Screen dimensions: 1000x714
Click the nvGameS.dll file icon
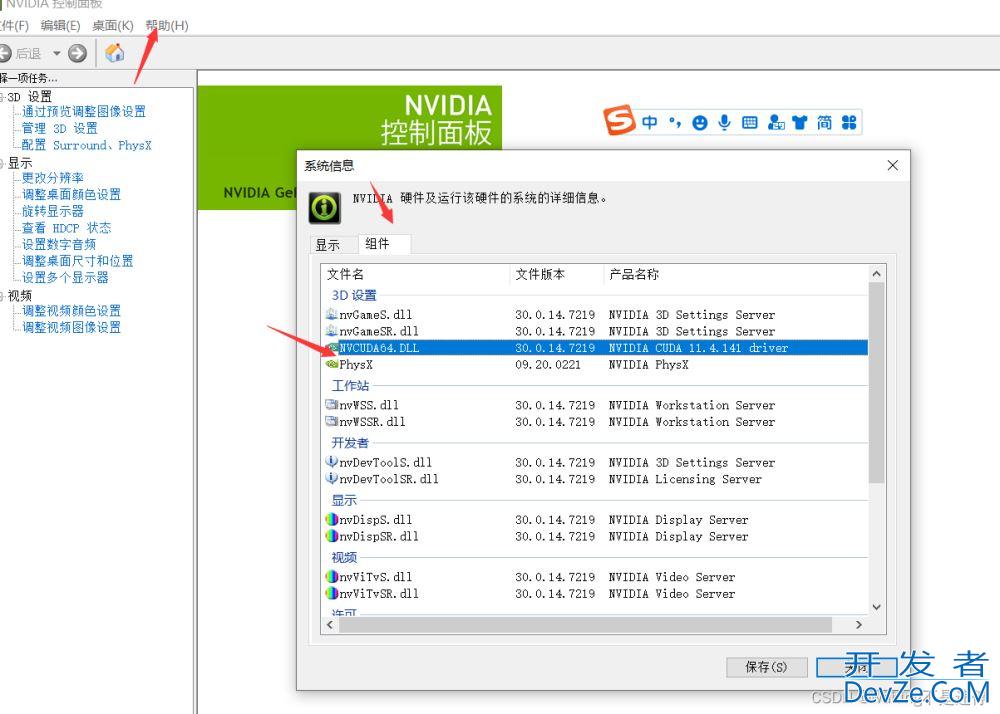tap(332, 314)
